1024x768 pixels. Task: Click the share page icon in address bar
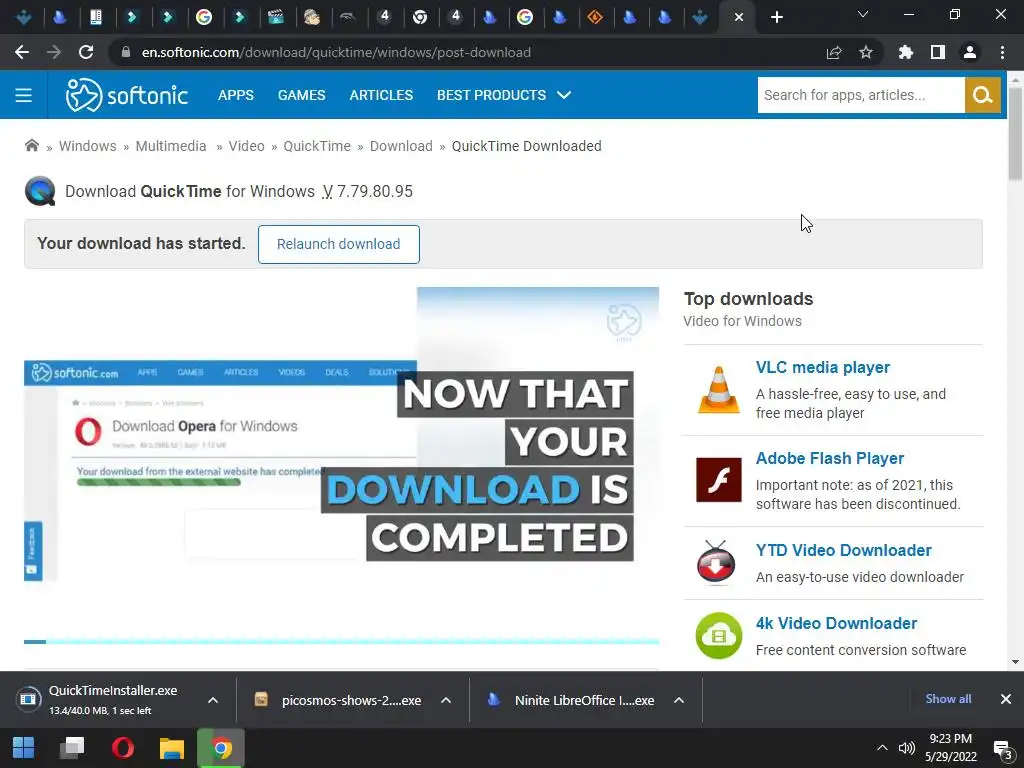coord(834,52)
